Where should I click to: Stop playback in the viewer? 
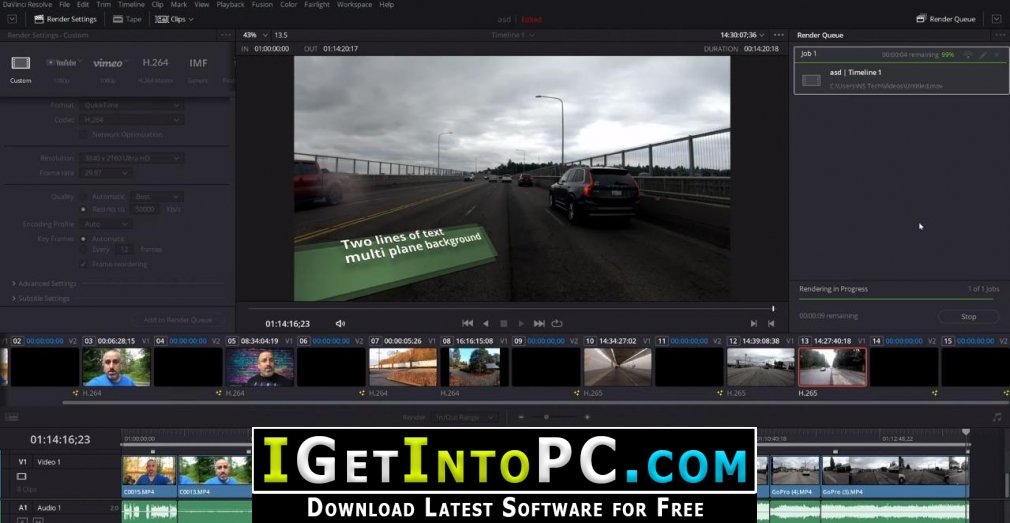(x=504, y=323)
